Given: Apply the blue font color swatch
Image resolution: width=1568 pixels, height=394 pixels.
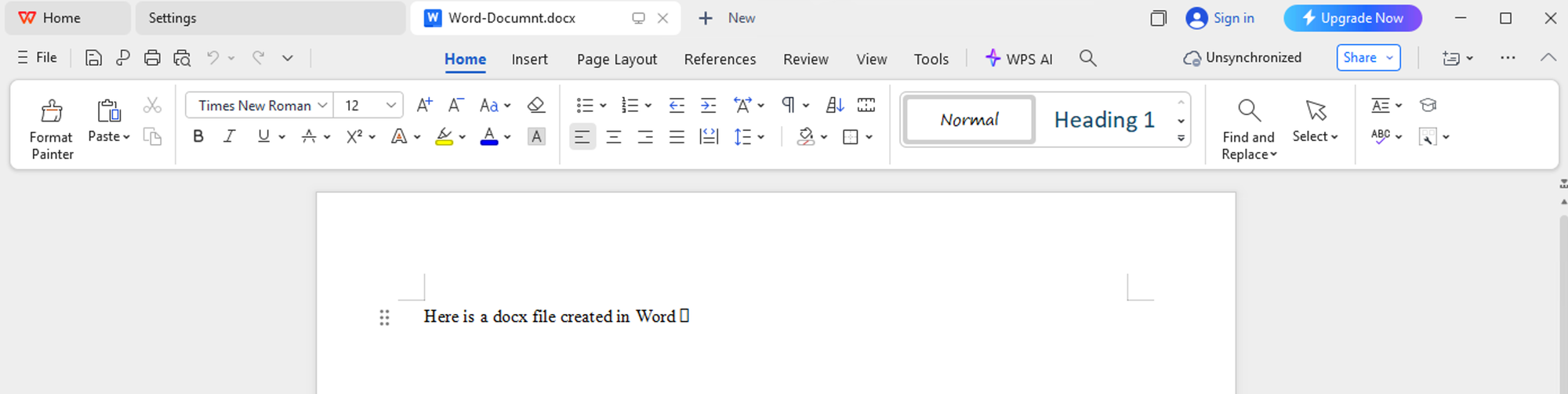Looking at the screenshot, I should 489,136.
